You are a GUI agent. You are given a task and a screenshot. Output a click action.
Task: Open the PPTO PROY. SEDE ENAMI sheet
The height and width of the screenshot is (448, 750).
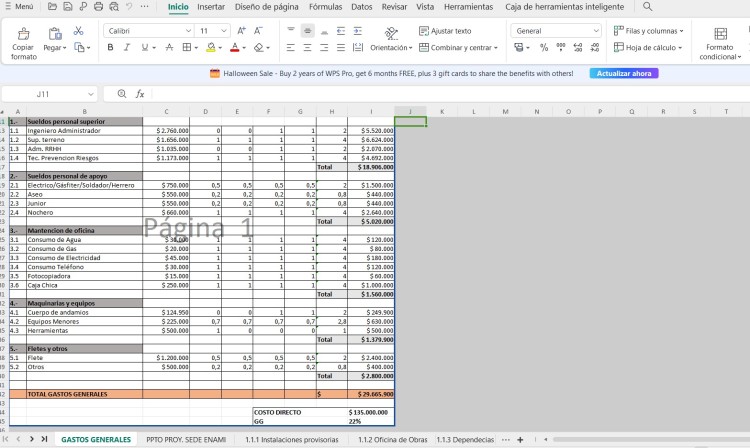coord(186,439)
